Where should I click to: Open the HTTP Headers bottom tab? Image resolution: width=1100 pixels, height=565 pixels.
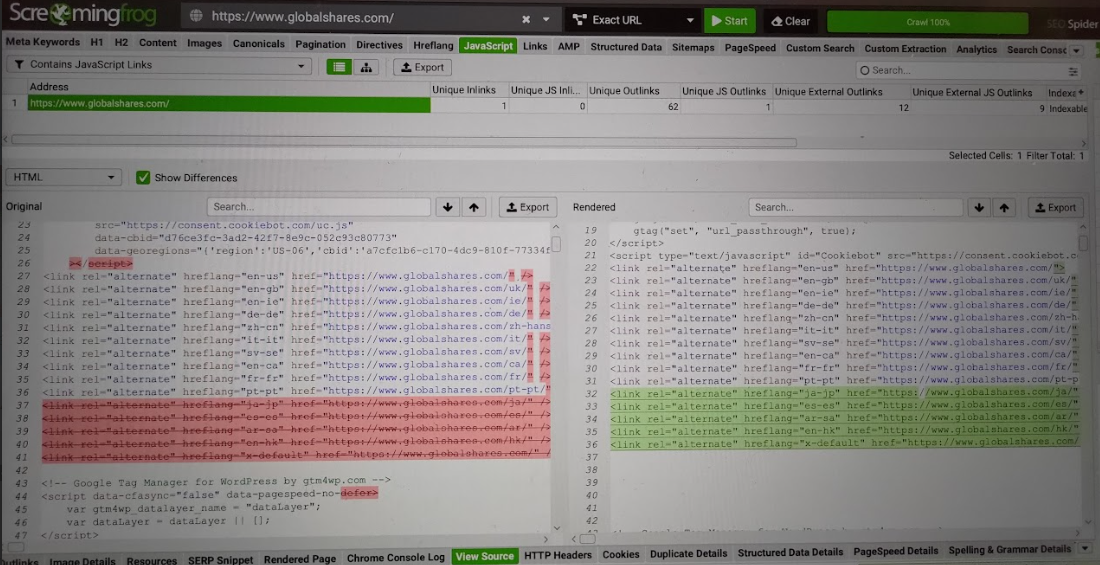click(558, 555)
